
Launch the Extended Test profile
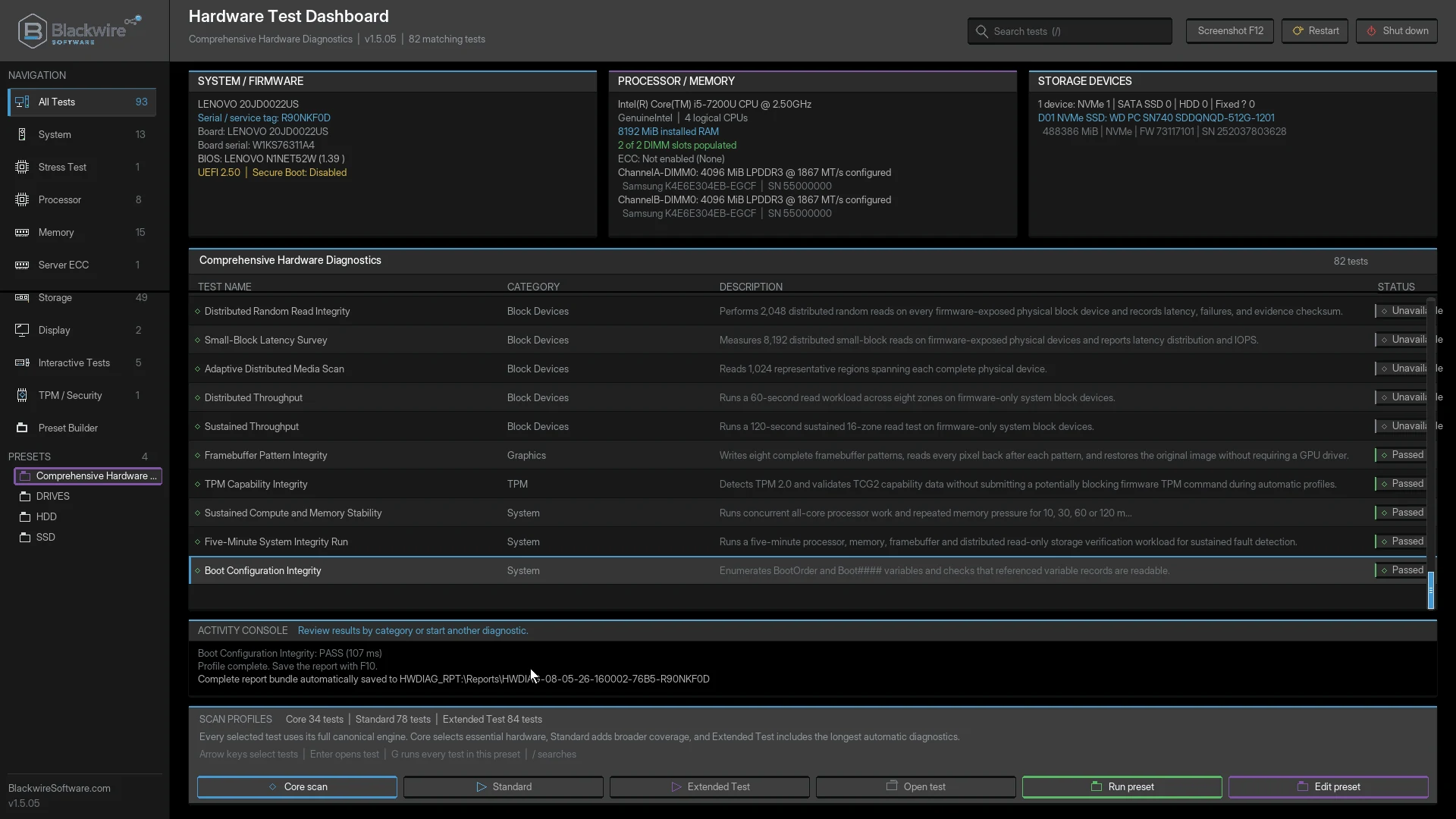(710, 787)
